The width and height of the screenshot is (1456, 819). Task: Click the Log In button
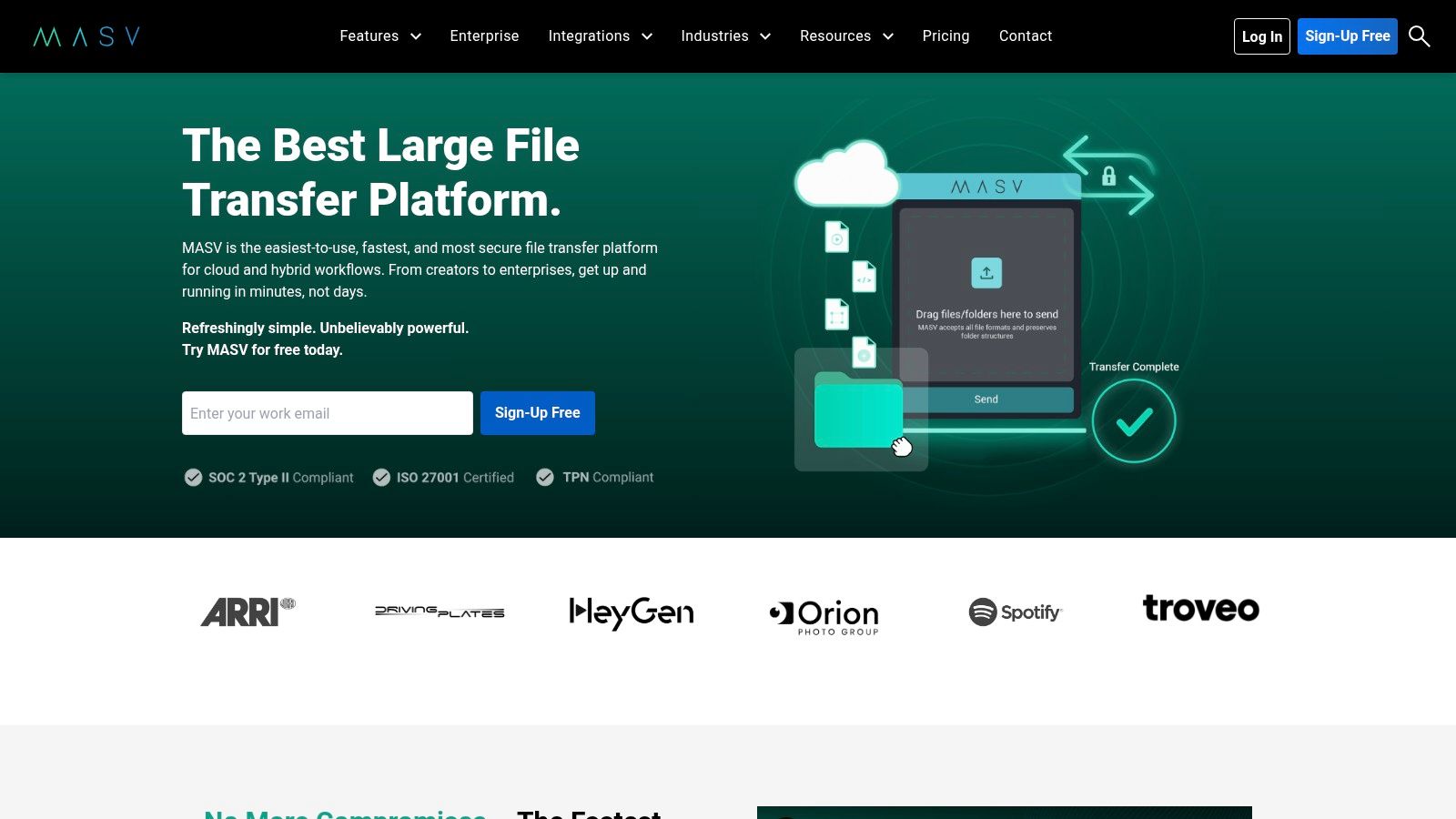pyautogui.click(x=1262, y=36)
